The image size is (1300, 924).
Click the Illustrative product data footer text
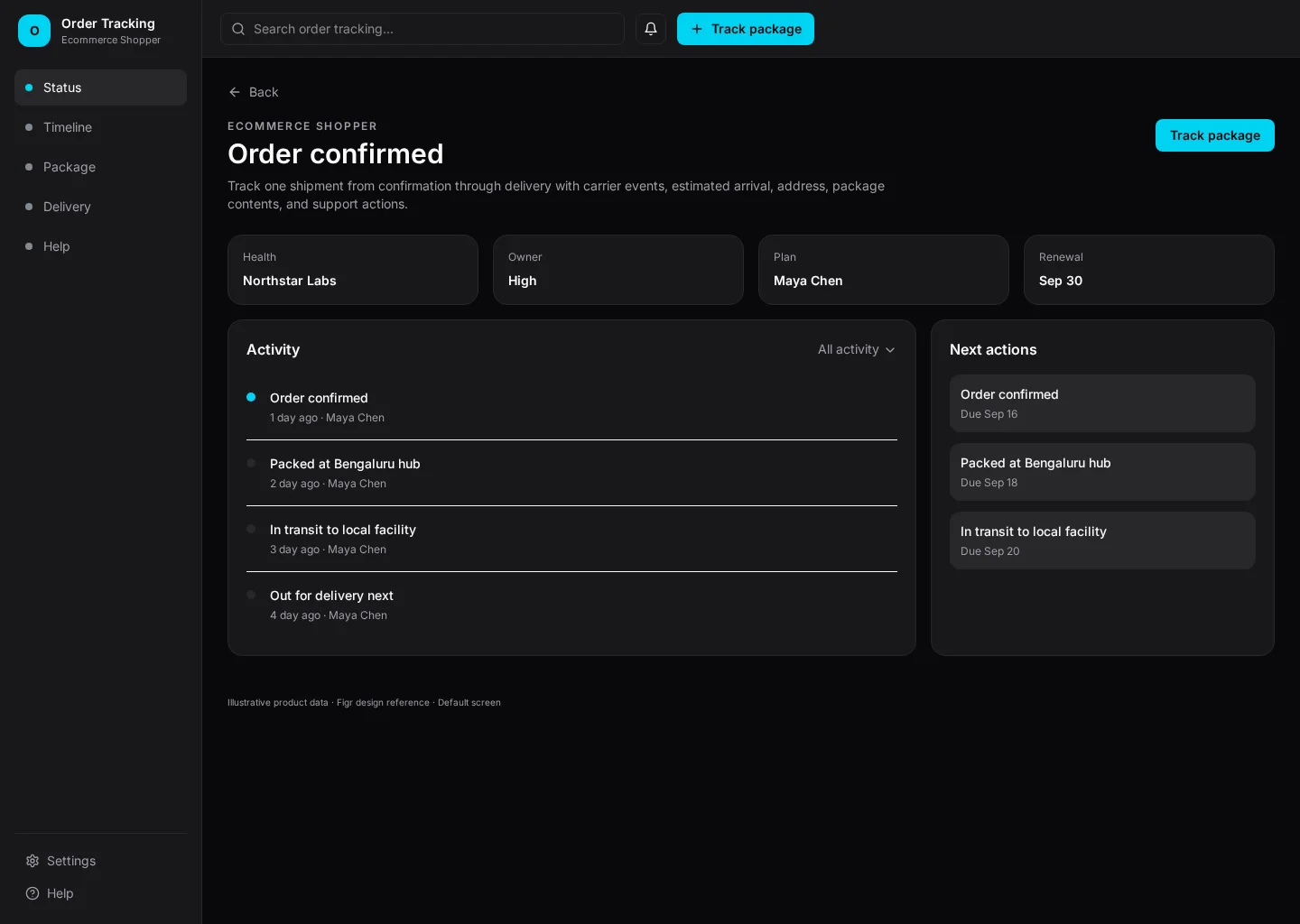[364, 702]
